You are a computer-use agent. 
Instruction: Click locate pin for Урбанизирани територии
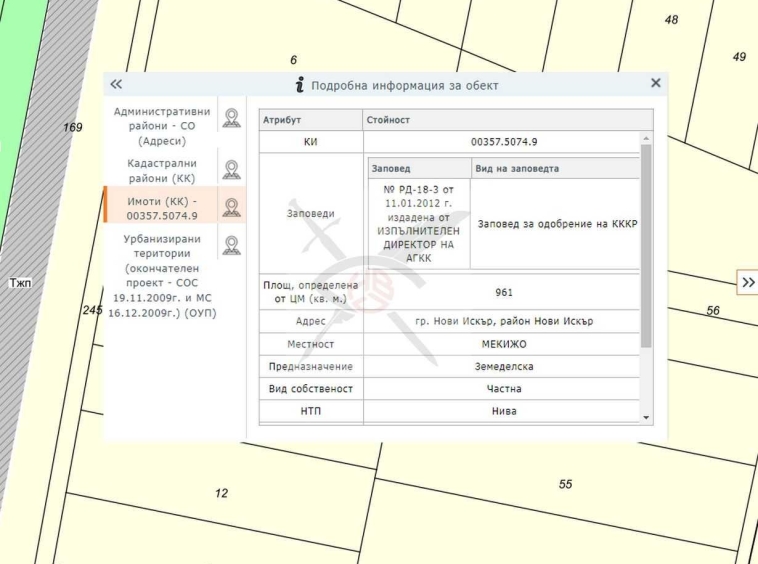(232, 245)
